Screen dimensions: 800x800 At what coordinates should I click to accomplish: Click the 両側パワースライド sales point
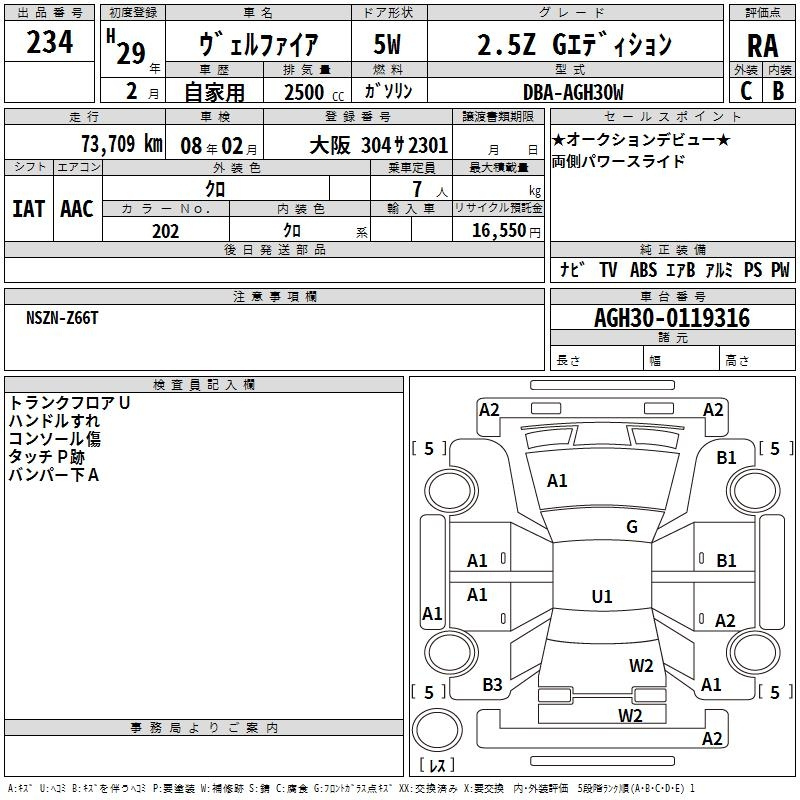618,161
